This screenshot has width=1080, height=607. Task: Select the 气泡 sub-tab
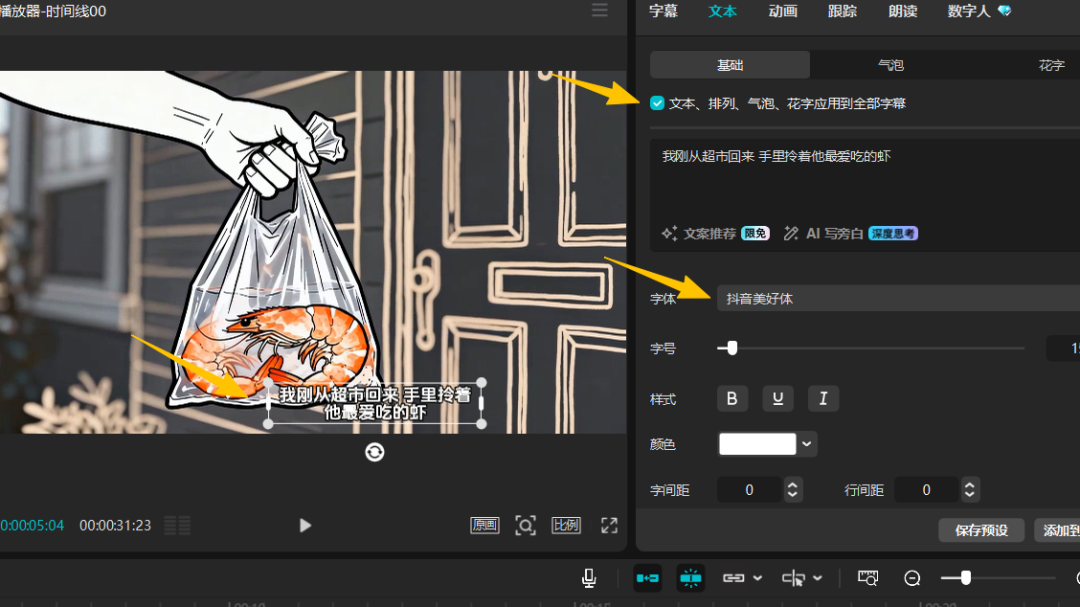[890, 65]
